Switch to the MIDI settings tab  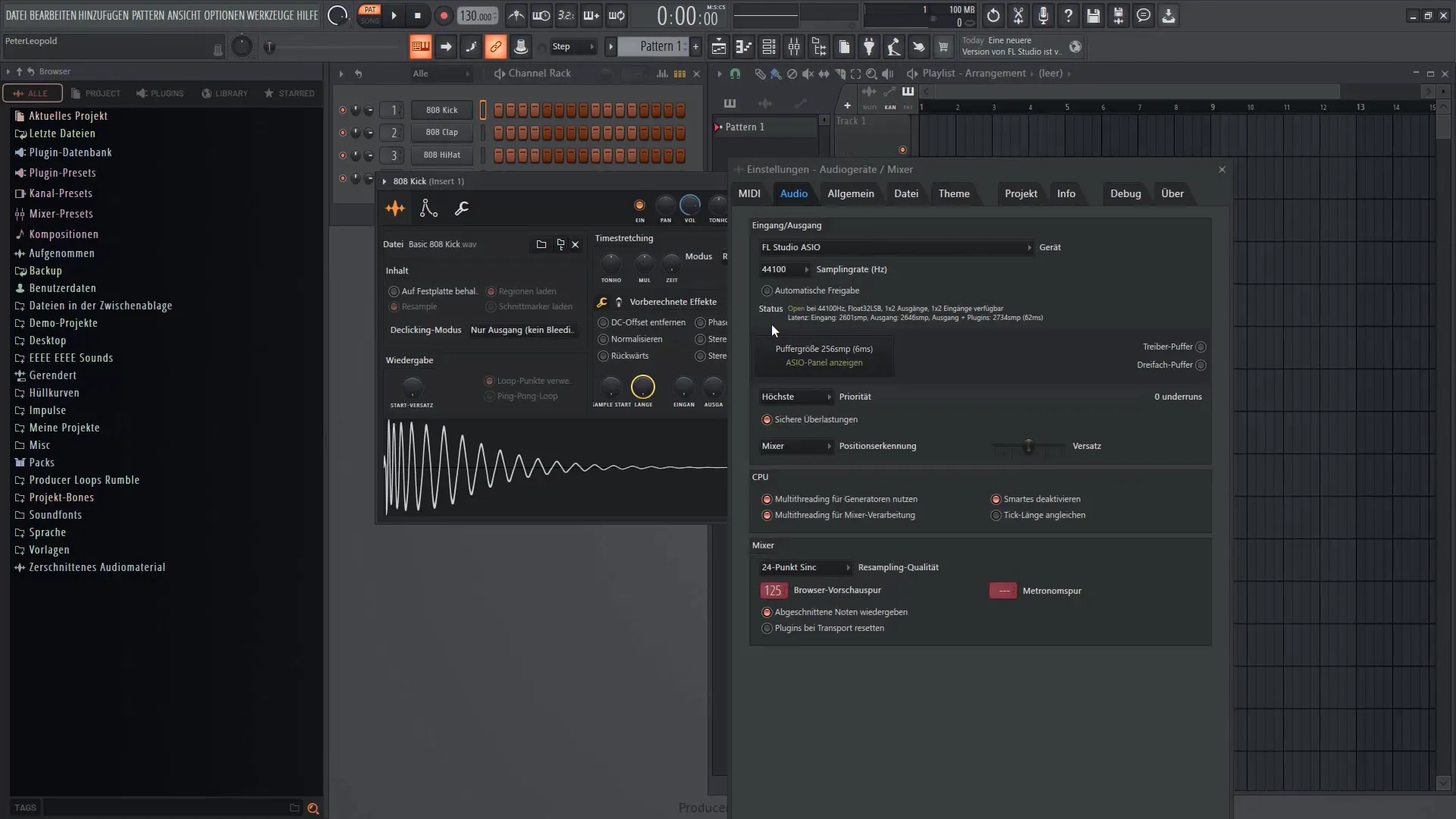pyautogui.click(x=749, y=193)
